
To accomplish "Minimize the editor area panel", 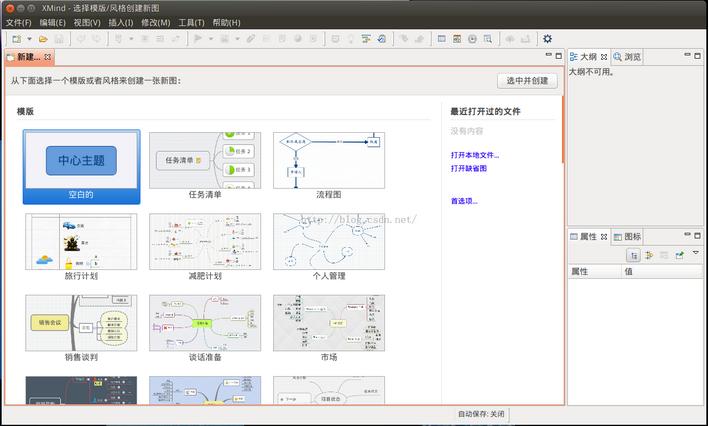I will [548, 55].
